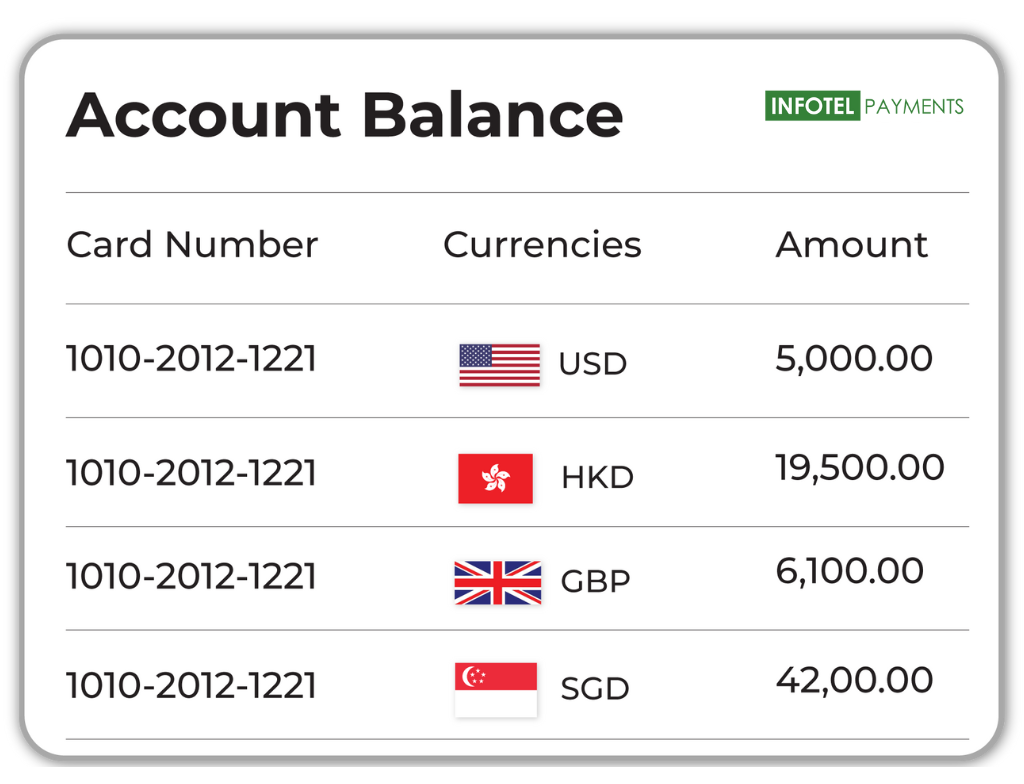Click the card number in SGD row

click(x=191, y=686)
